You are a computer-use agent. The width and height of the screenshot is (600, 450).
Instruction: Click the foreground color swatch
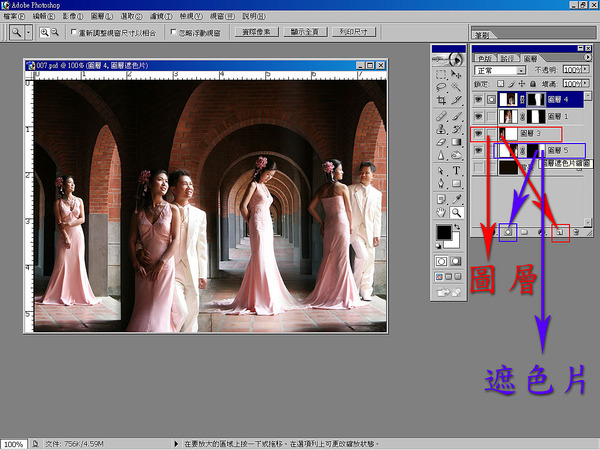click(444, 232)
